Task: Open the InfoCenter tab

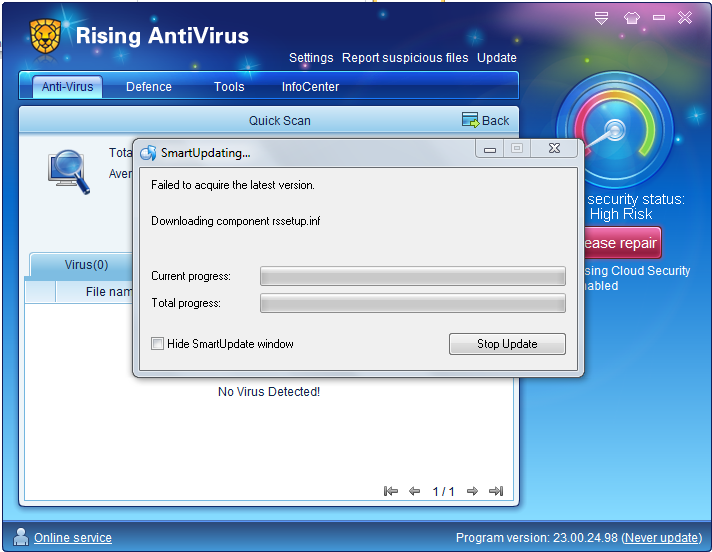Action: (310, 87)
